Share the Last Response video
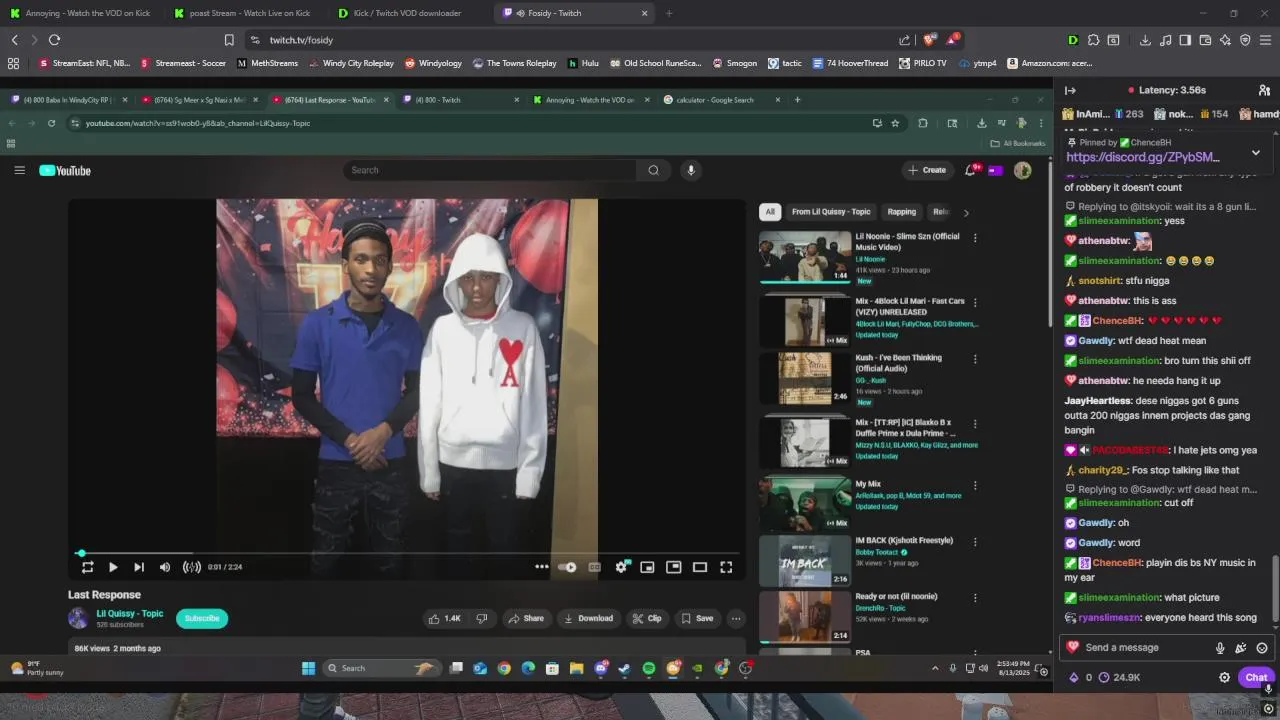Viewport: 1280px width, 720px height. 526,618
